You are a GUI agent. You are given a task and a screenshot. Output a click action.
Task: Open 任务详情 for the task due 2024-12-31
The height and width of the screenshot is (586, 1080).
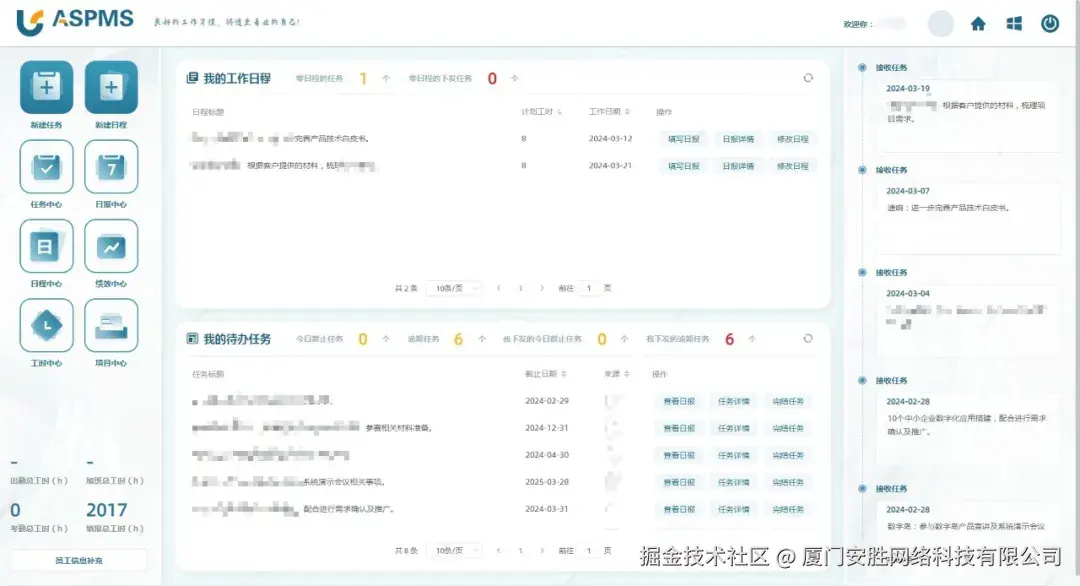pos(733,427)
